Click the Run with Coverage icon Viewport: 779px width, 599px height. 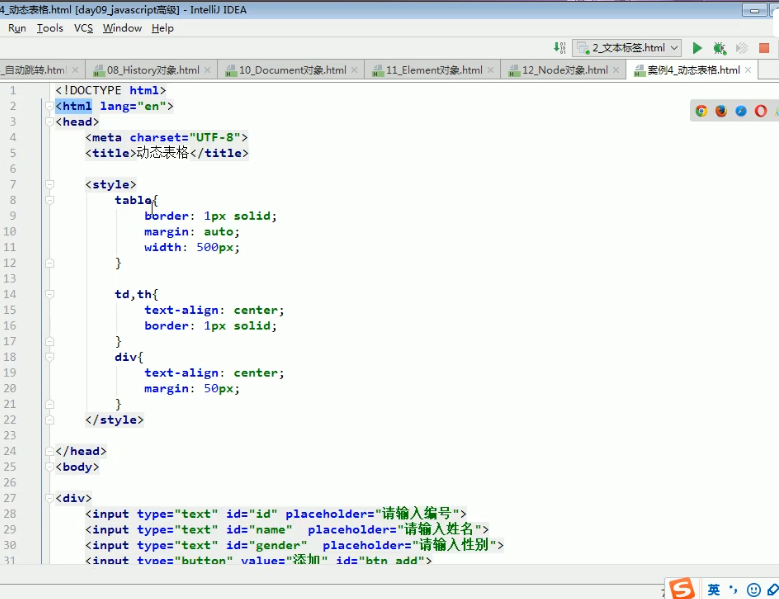pos(742,48)
